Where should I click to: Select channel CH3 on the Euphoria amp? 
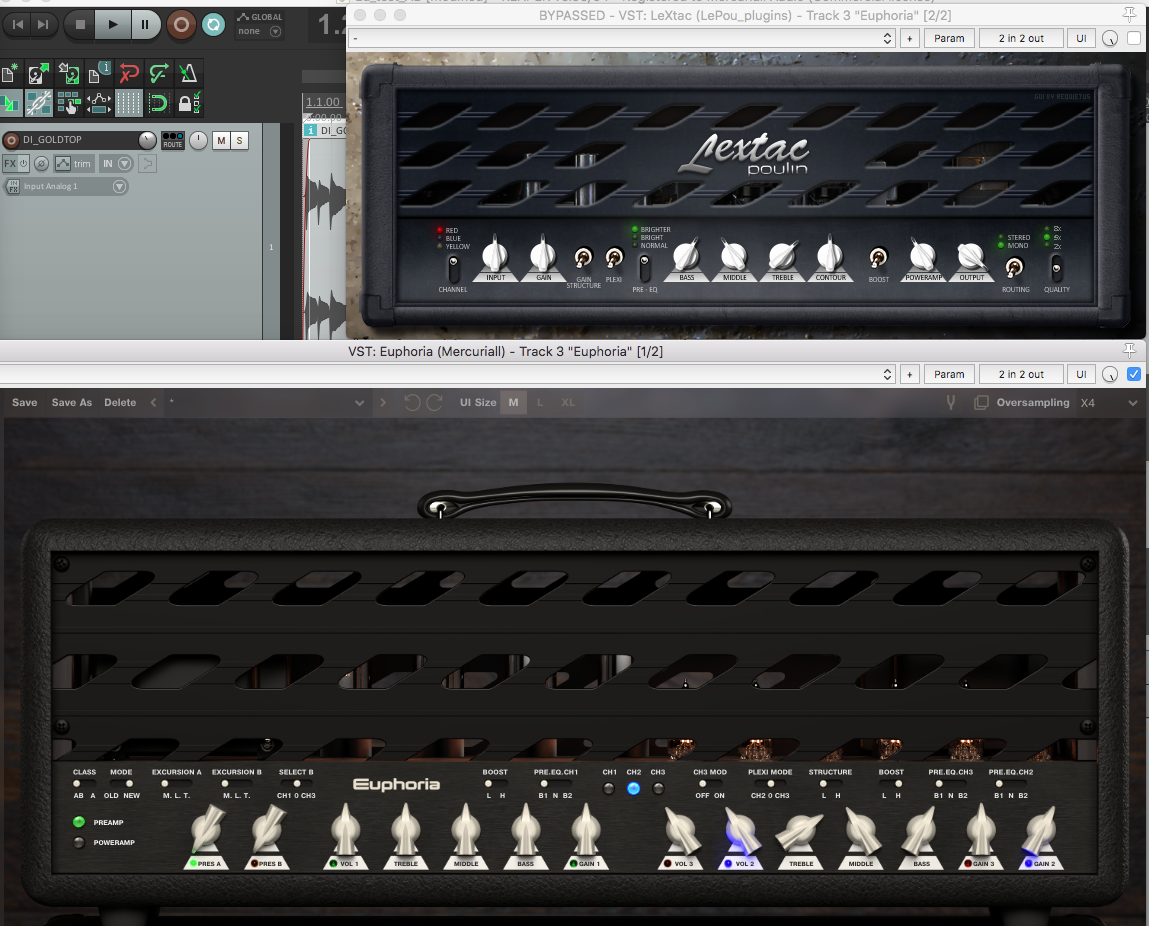pos(658,788)
